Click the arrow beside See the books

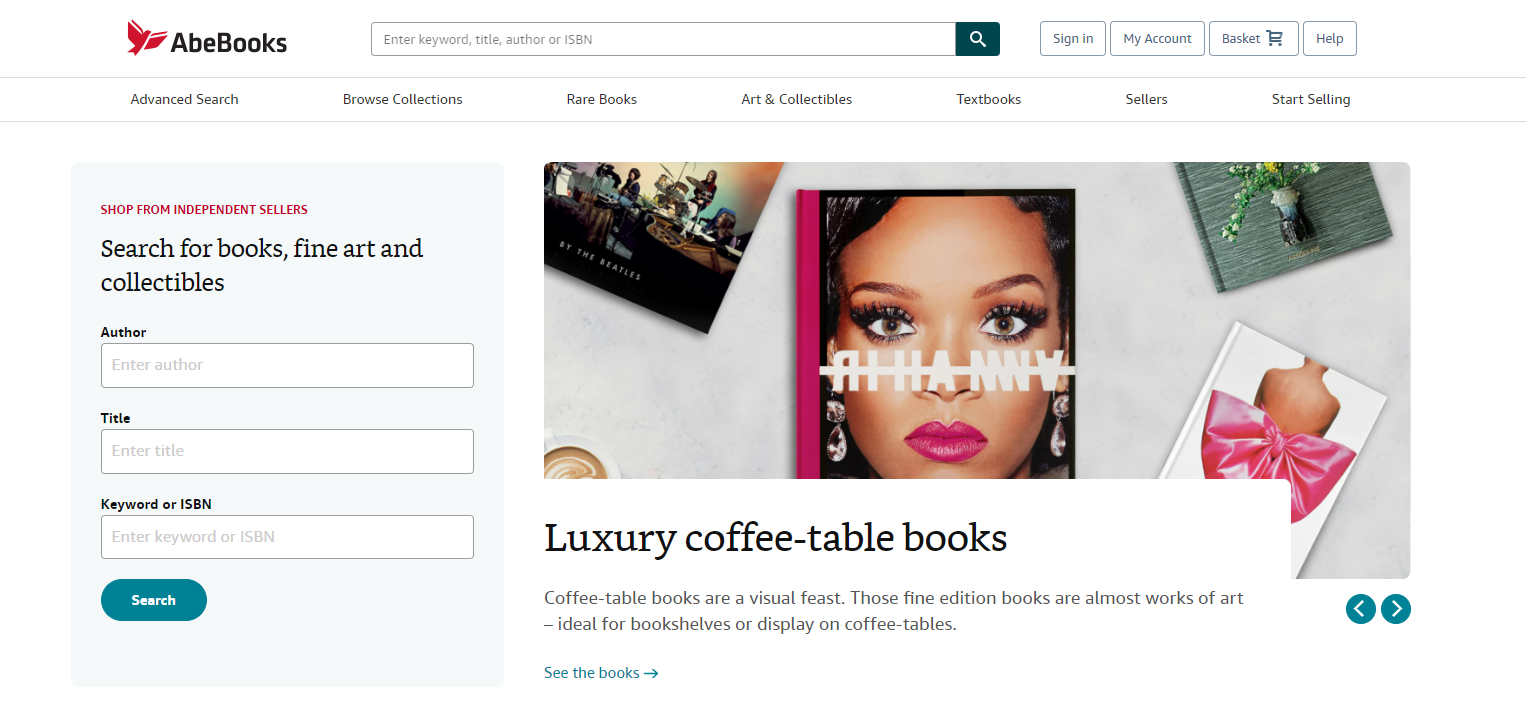click(x=652, y=672)
